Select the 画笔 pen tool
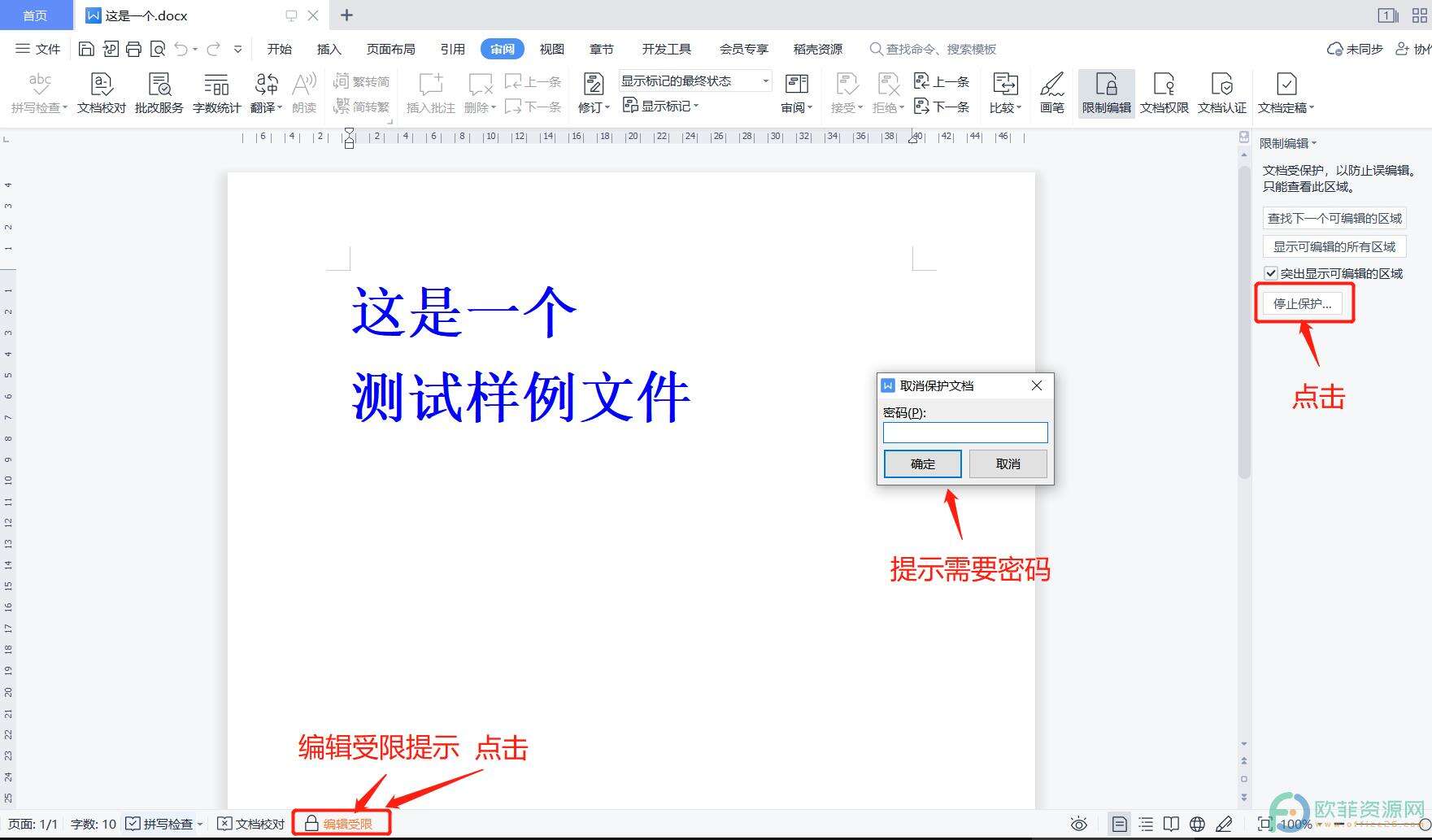 [1051, 93]
